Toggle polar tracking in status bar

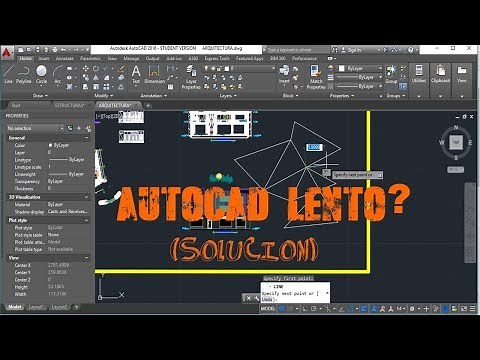(x=313, y=309)
